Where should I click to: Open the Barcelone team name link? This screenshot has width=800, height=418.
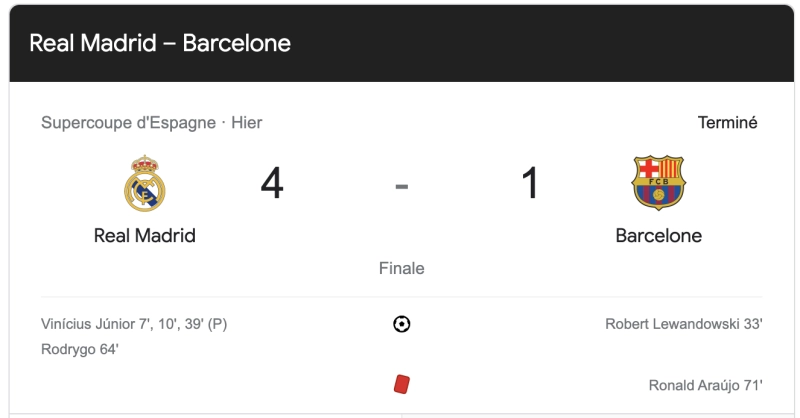659,236
